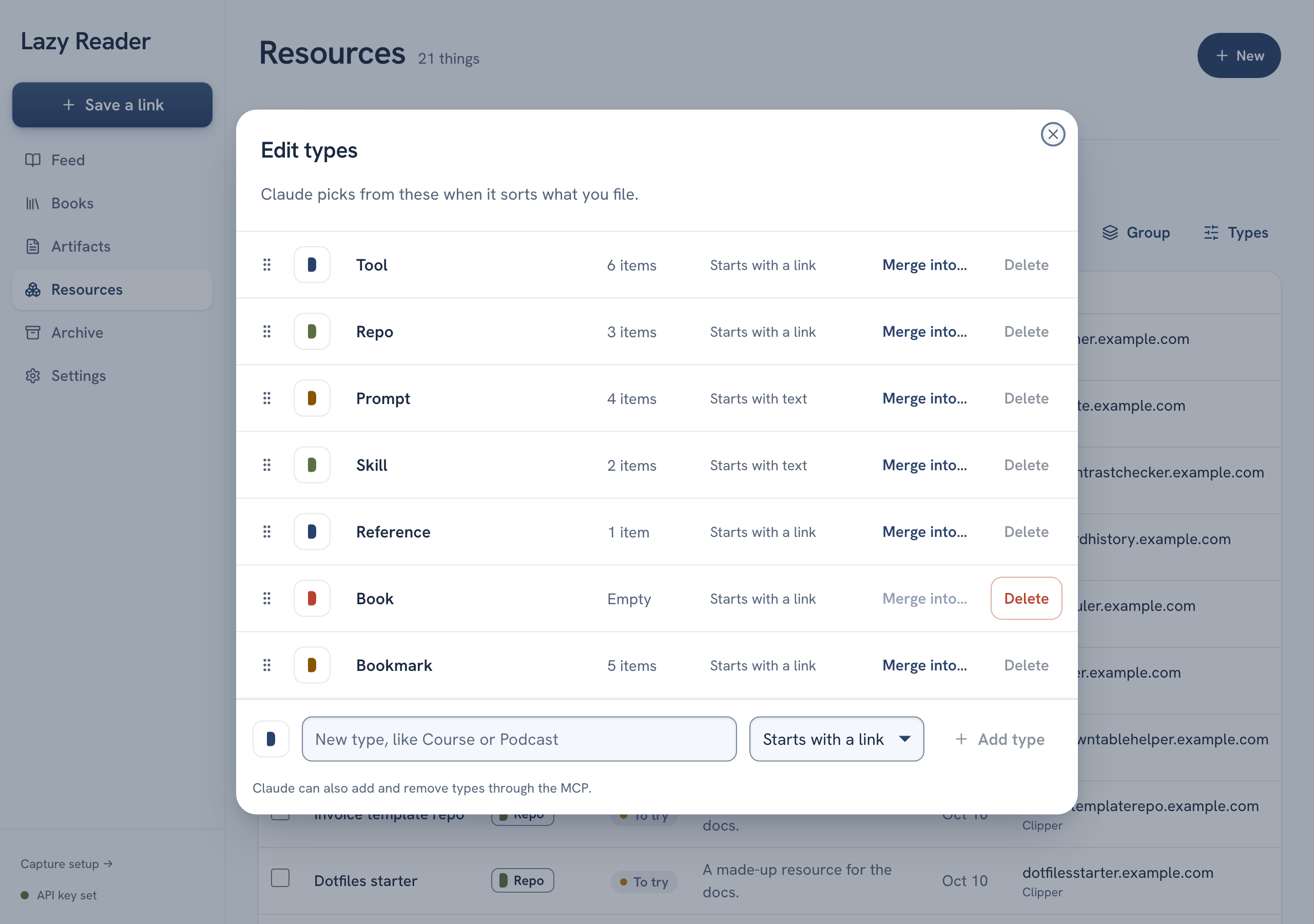The image size is (1314, 924).
Task: Change the Reference type color swatch
Action: tap(312, 532)
